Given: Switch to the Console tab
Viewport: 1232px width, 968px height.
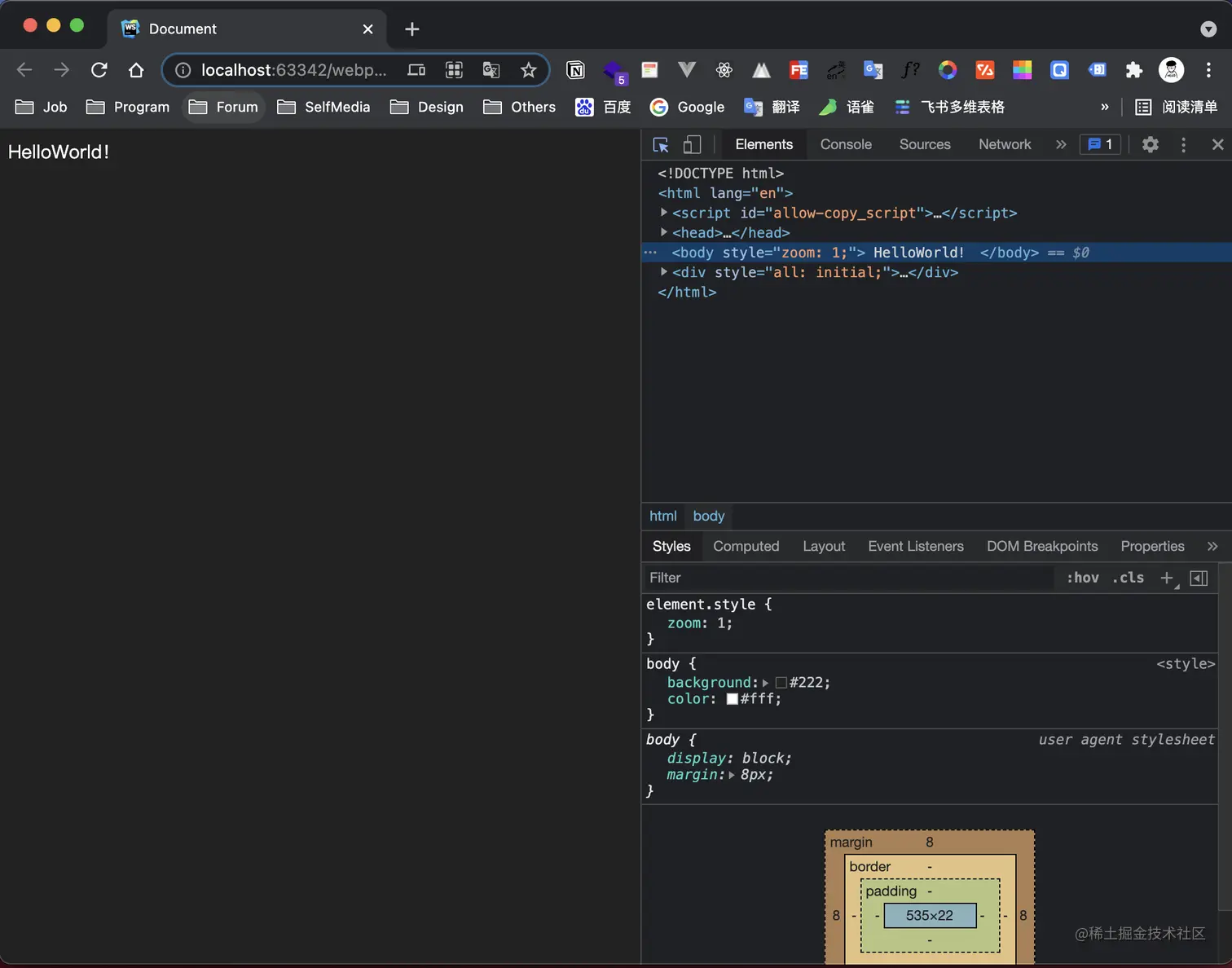Looking at the screenshot, I should 846,144.
